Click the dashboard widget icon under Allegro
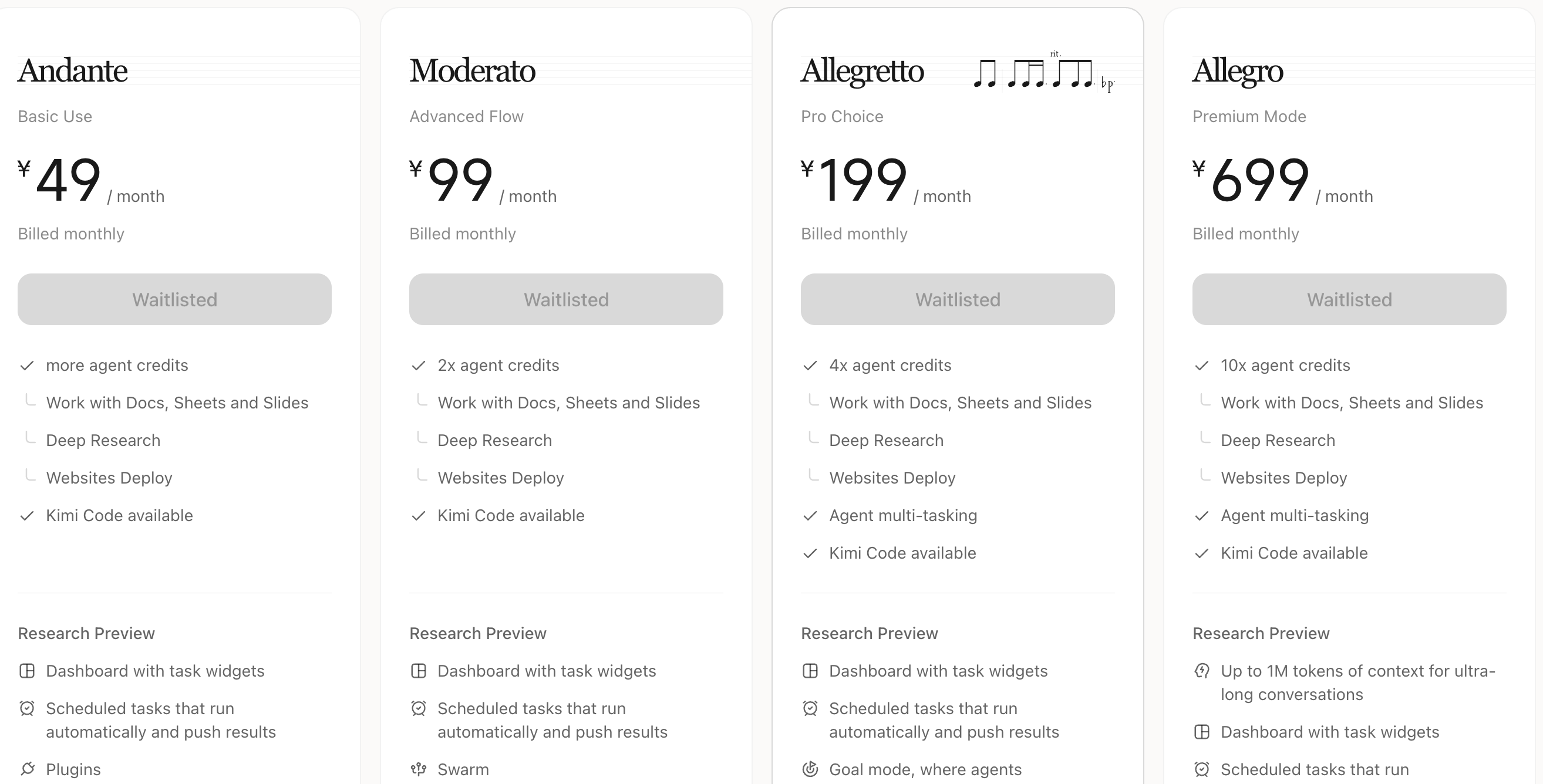Viewport: 1543px width, 784px height. coord(1201,732)
